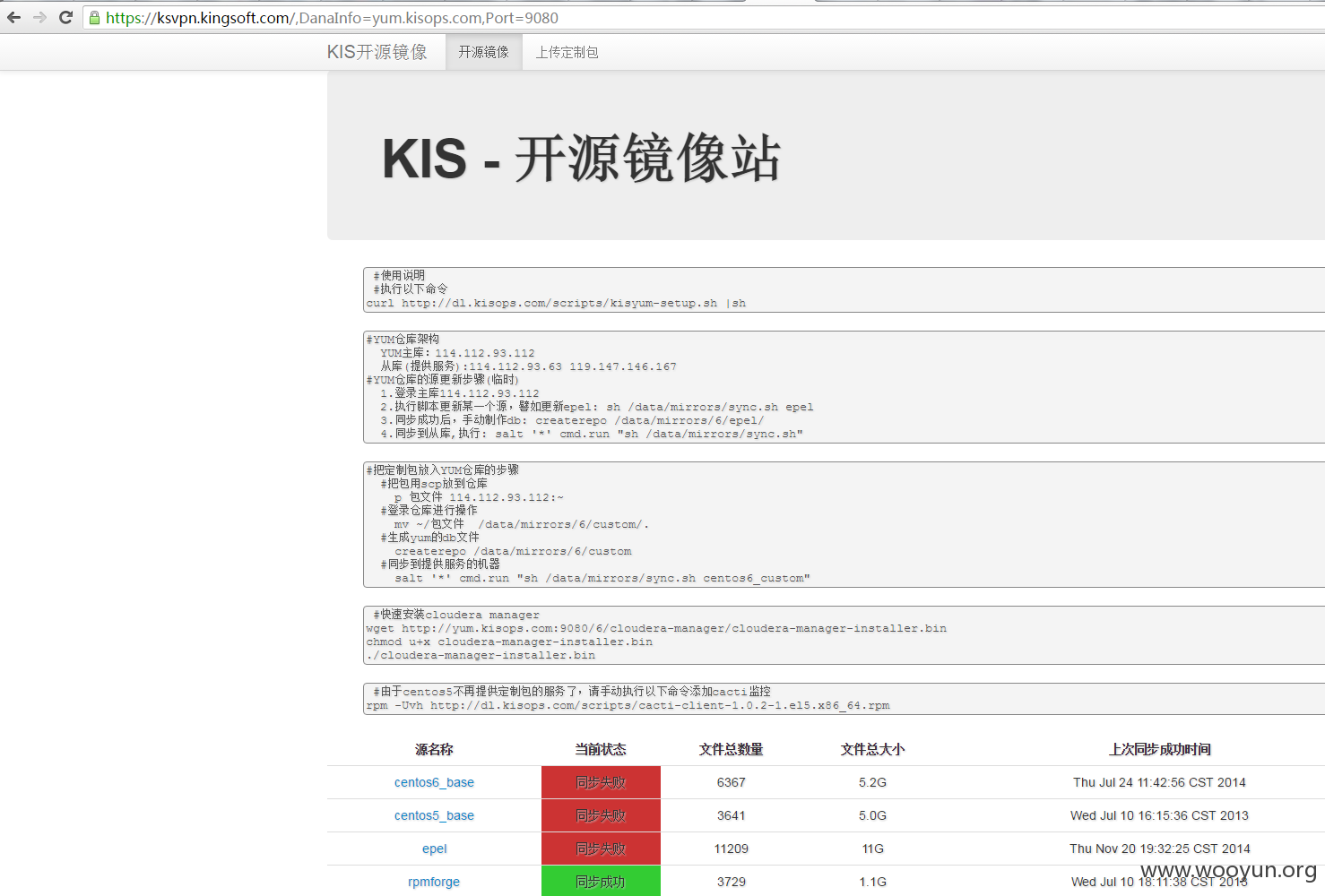Click the createrepo /data/mirrors/6/epel/ step line
The image size is (1325, 896).
tap(572, 420)
